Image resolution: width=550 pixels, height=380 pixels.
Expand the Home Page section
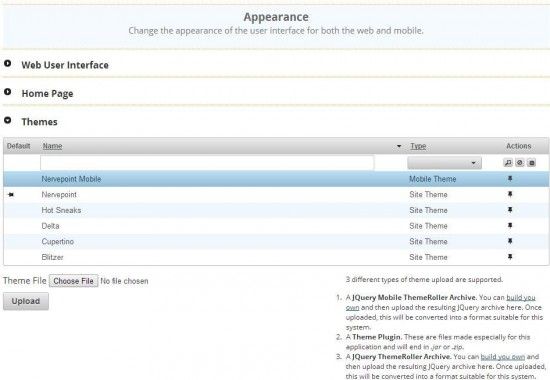[7, 92]
